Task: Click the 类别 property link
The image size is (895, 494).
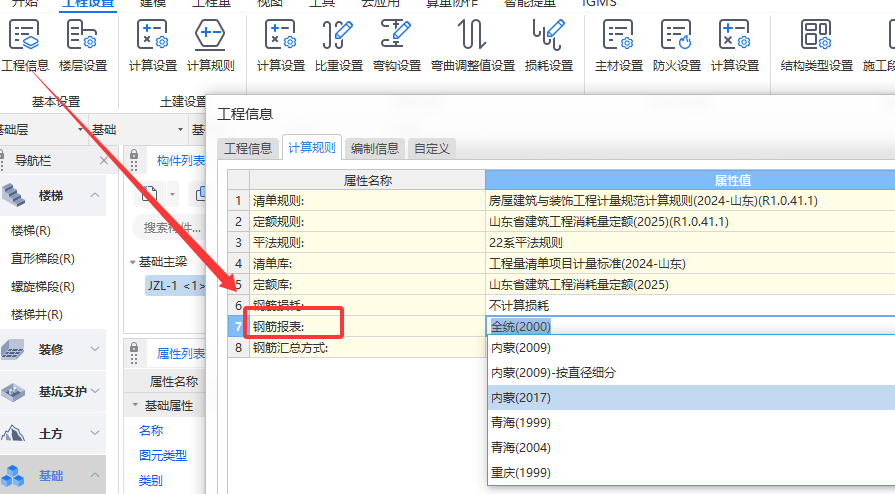Action: click(151, 480)
